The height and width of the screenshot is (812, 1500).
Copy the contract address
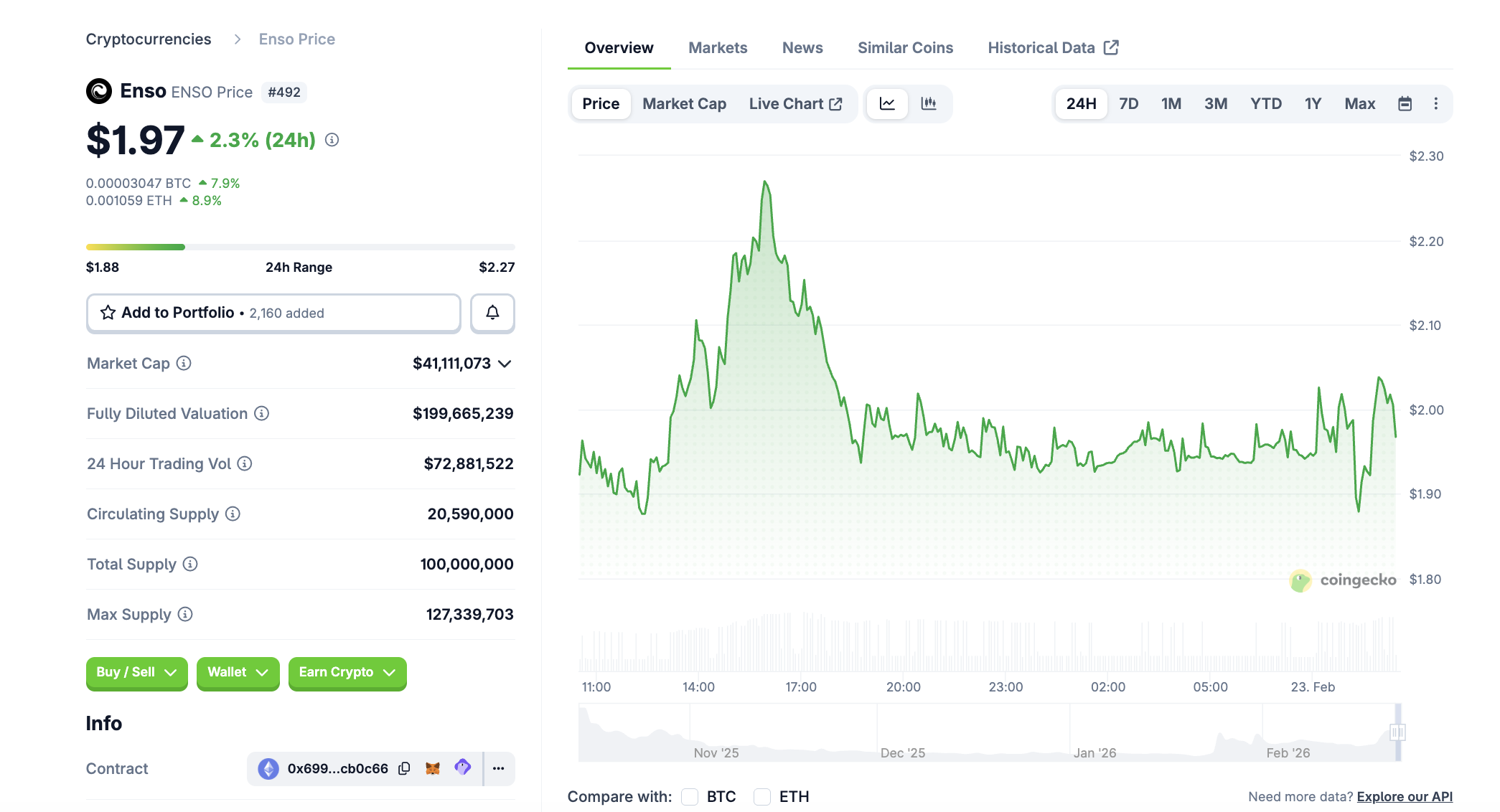point(405,768)
